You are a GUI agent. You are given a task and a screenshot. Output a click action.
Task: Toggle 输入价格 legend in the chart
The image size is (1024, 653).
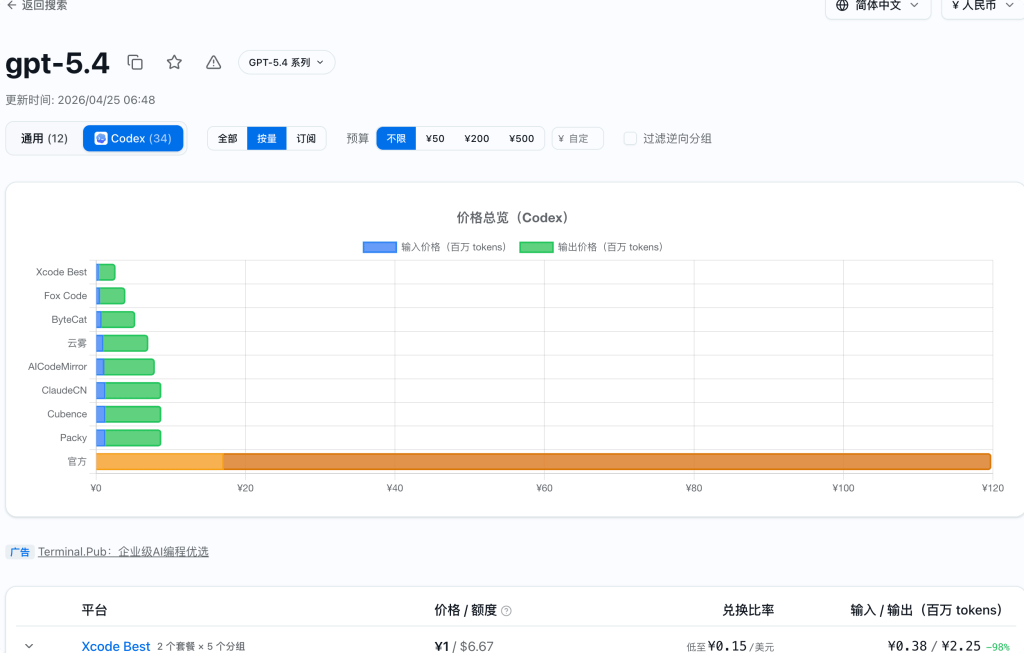380,247
